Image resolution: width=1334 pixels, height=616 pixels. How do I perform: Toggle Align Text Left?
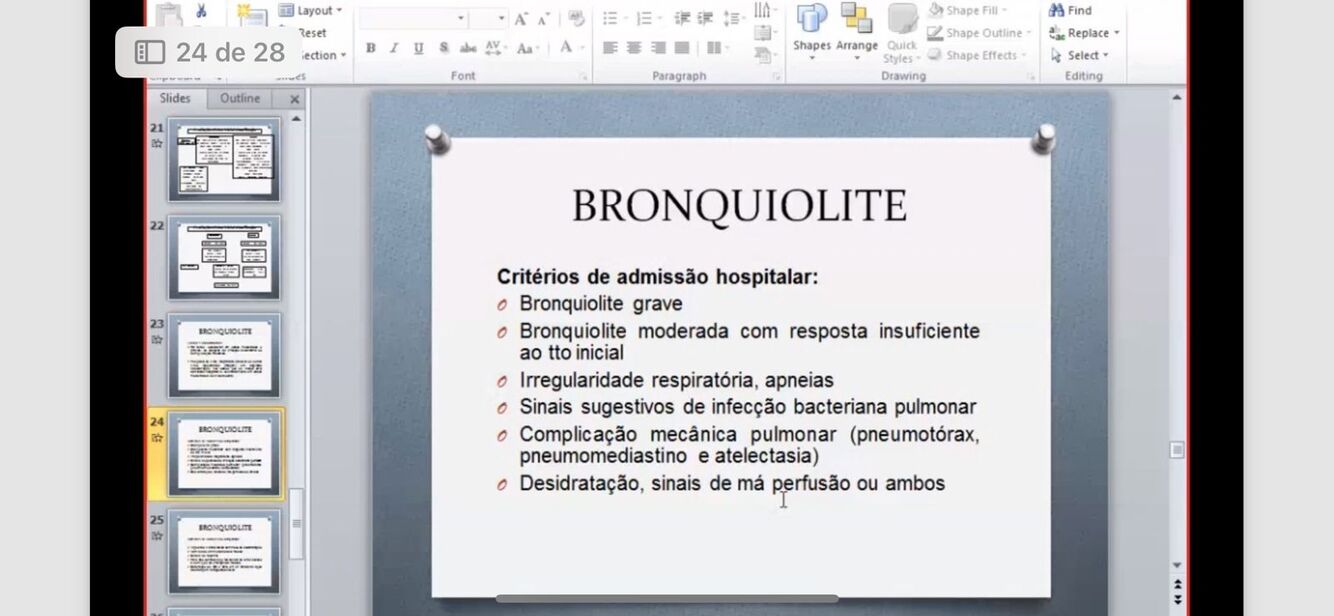tap(610, 47)
